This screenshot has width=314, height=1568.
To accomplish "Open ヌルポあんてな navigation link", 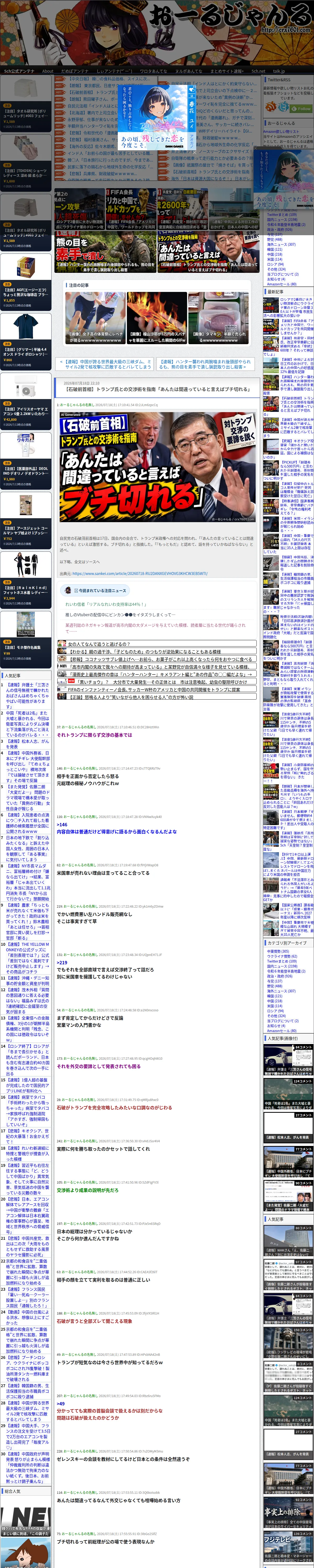I will tap(189, 71).
